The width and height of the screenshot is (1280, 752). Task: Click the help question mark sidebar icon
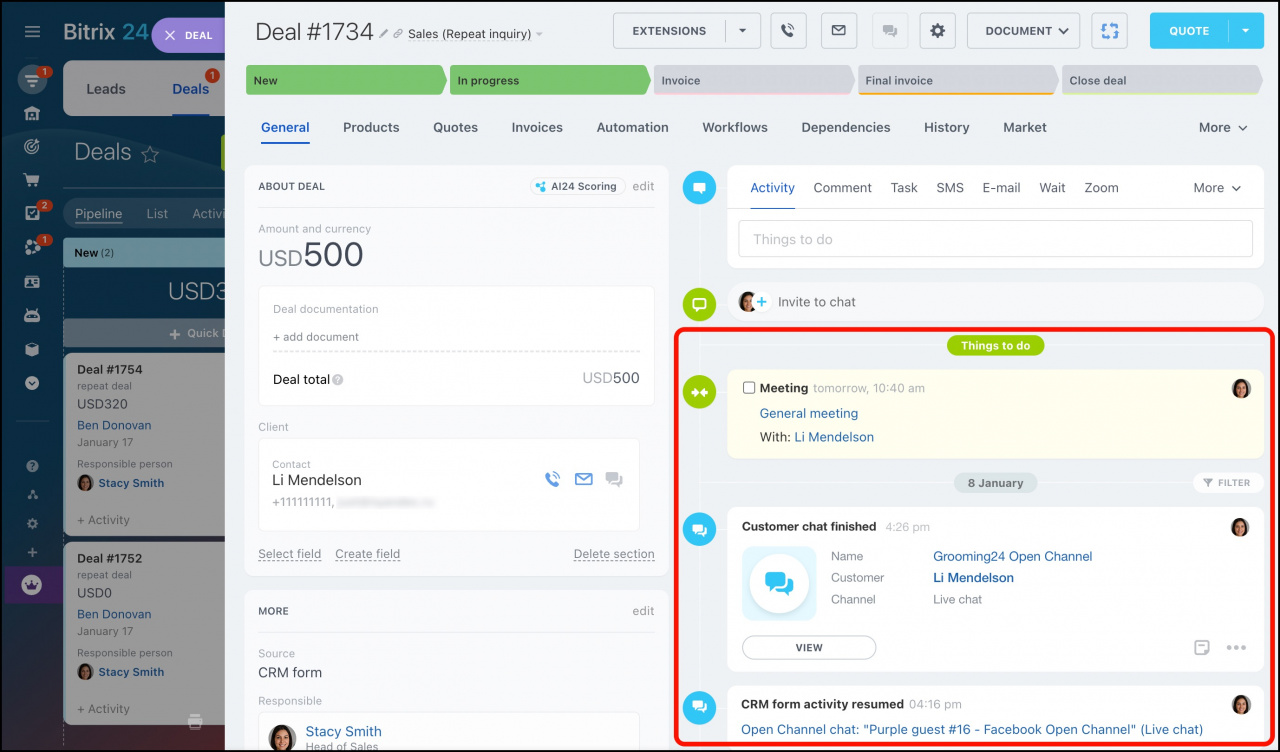[x=32, y=466]
